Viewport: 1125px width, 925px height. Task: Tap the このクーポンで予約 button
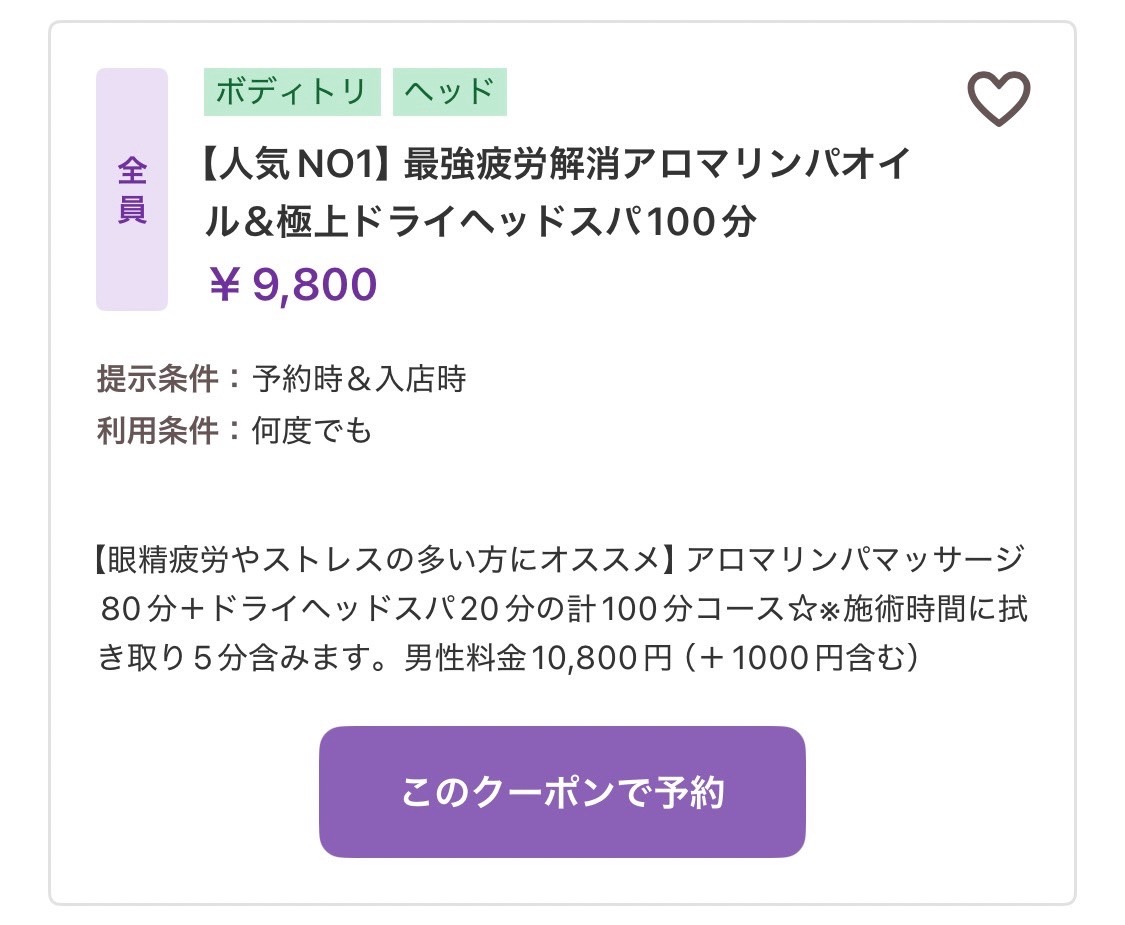pyautogui.click(x=562, y=792)
